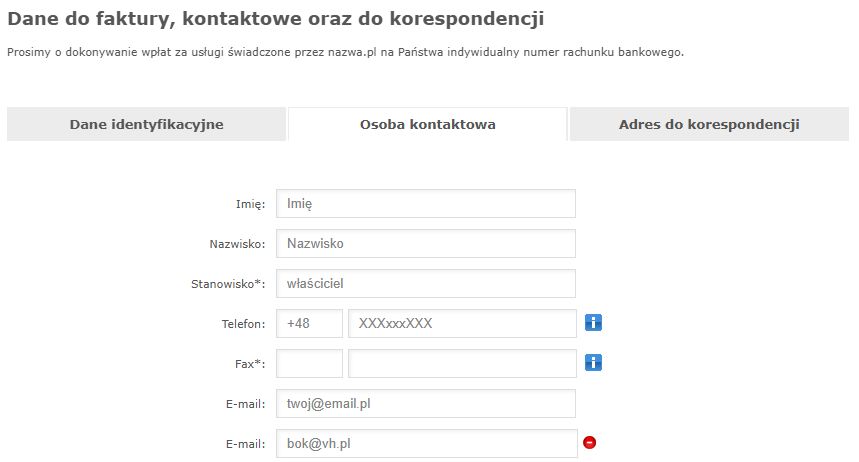The height and width of the screenshot is (462, 859).
Task: Select the bok@vh.pl email field
Action: point(425,443)
